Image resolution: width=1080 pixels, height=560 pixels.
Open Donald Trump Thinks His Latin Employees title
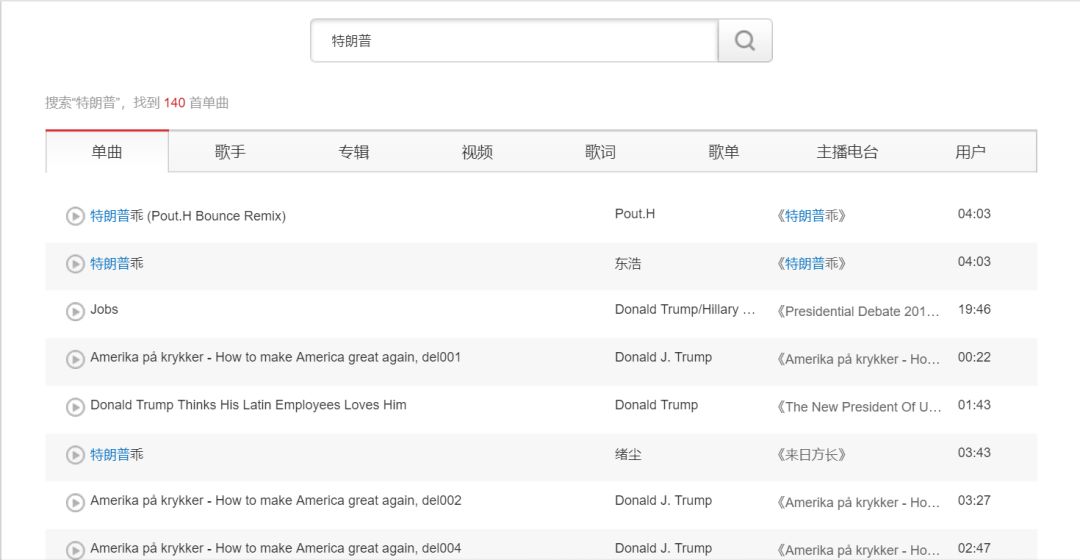coord(248,405)
